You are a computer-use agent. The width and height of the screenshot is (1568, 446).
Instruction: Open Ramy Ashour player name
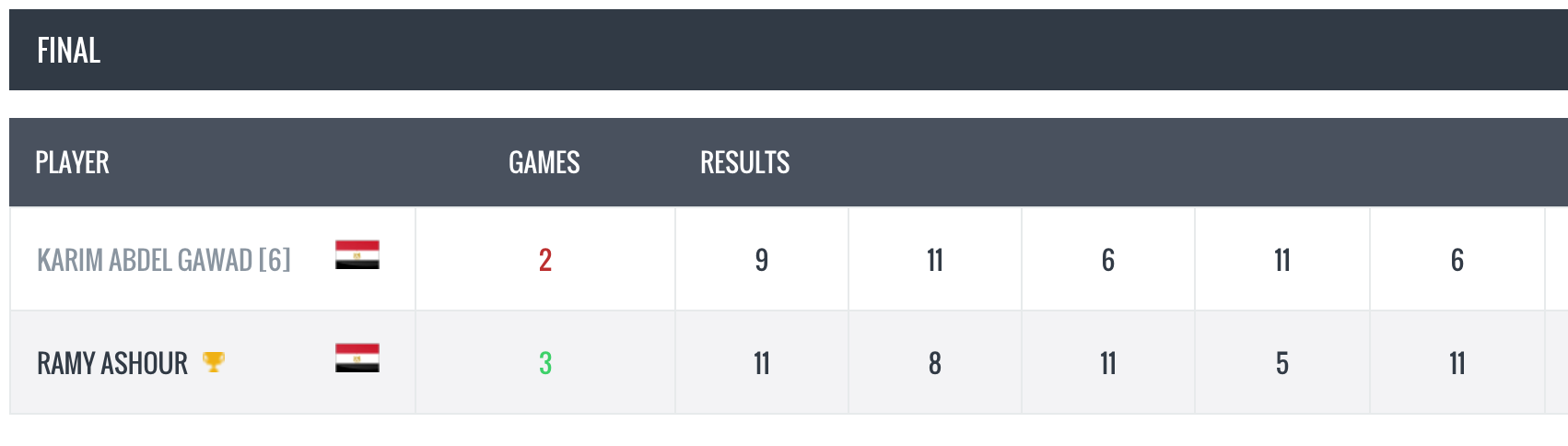112,363
